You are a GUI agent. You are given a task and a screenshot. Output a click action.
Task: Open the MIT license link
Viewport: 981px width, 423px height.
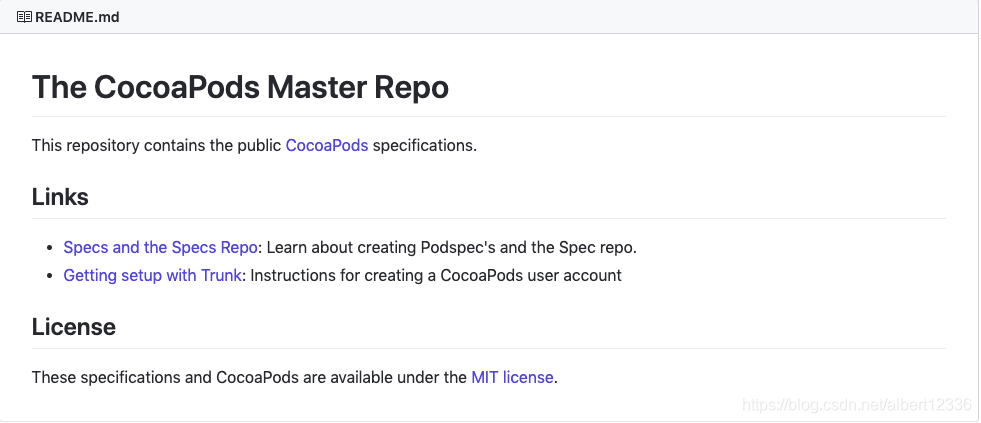[x=512, y=377]
